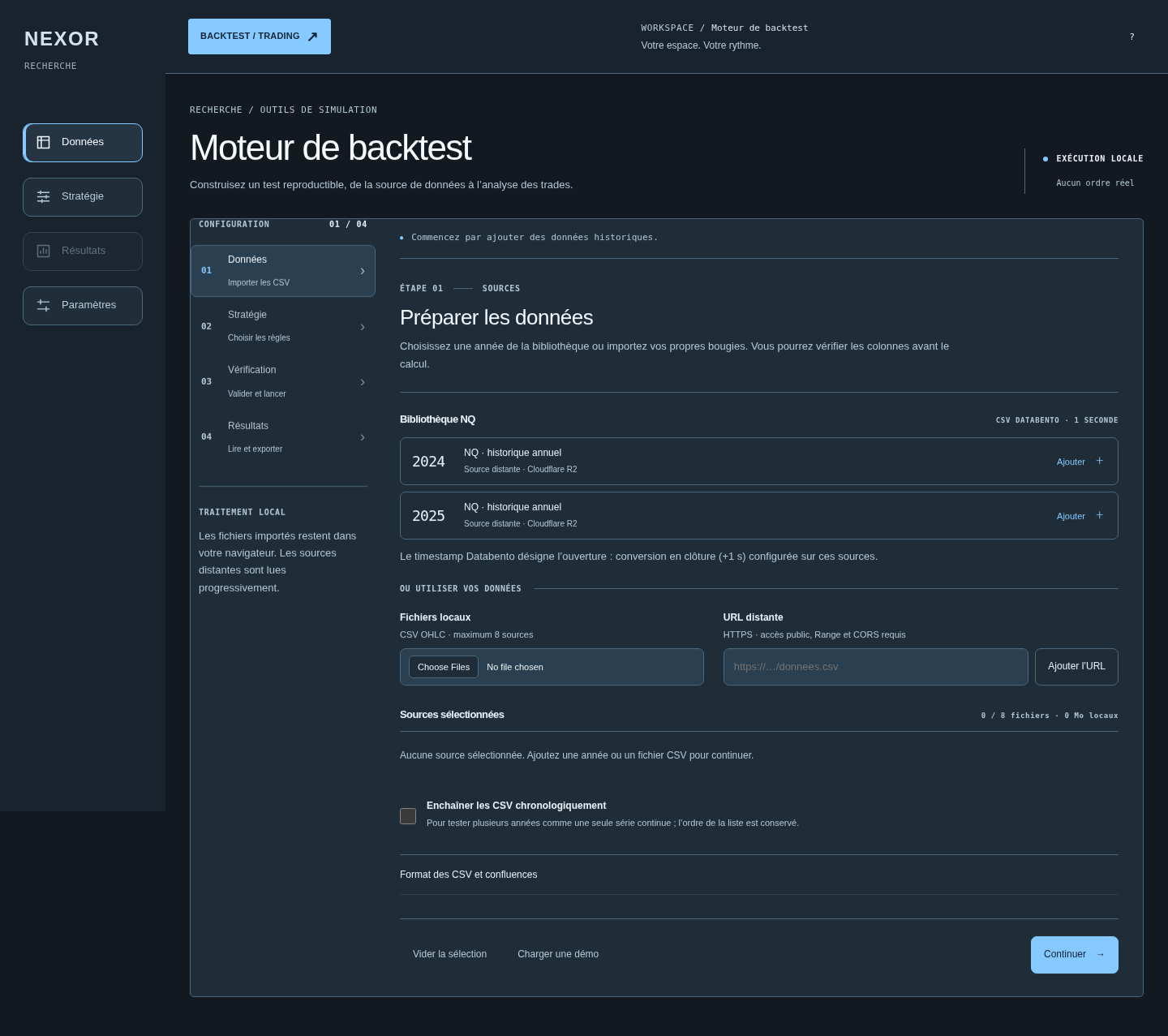Image resolution: width=1168 pixels, height=1036 pixels.
Task: Click the Résultats sidebar menu item
Action: pos(83,251)
